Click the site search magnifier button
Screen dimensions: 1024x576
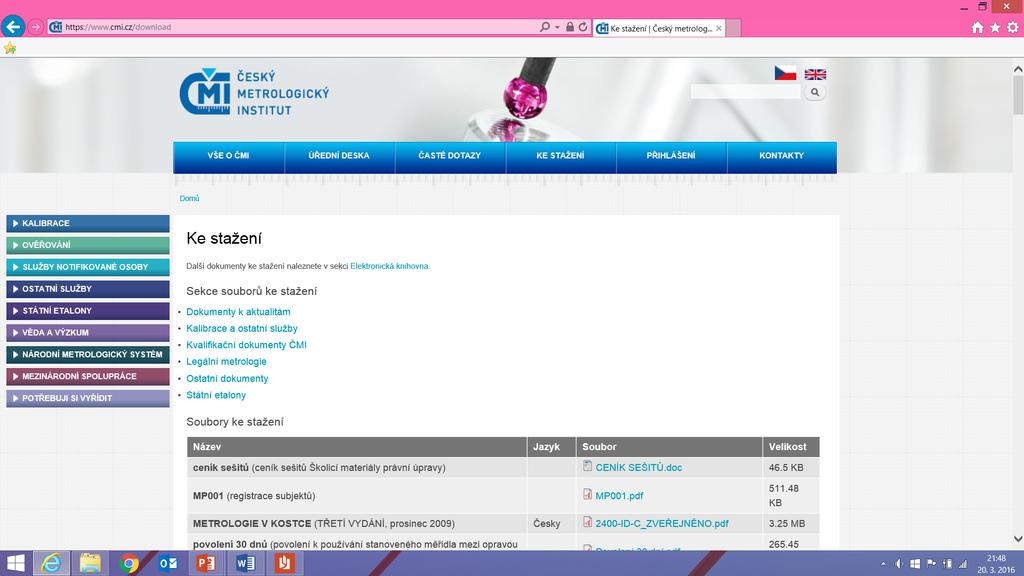click(814, 92)
